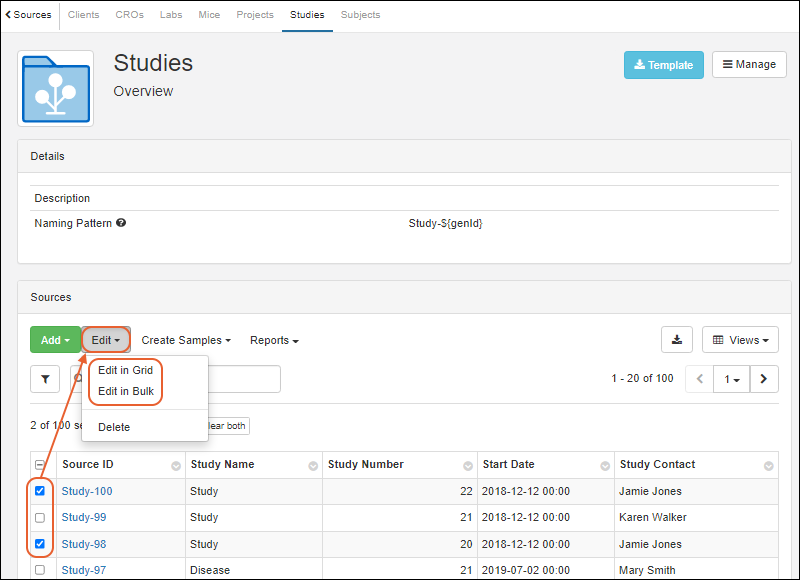Image resolution: width=800 pixels, height=580 pixels.
Task: Click the Template download button
Action: click(663, 65)
